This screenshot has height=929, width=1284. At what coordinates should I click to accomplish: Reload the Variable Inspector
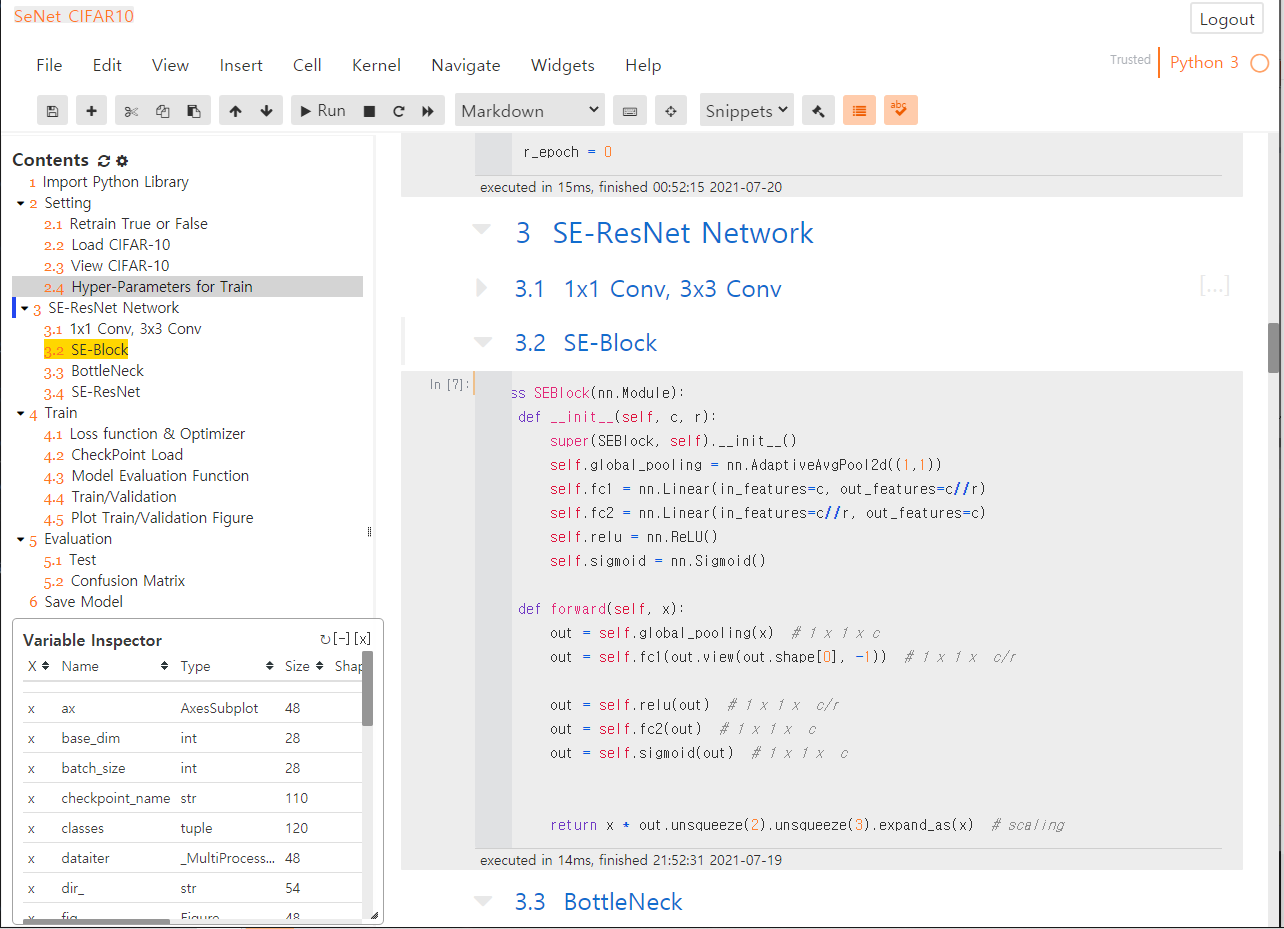325,640
